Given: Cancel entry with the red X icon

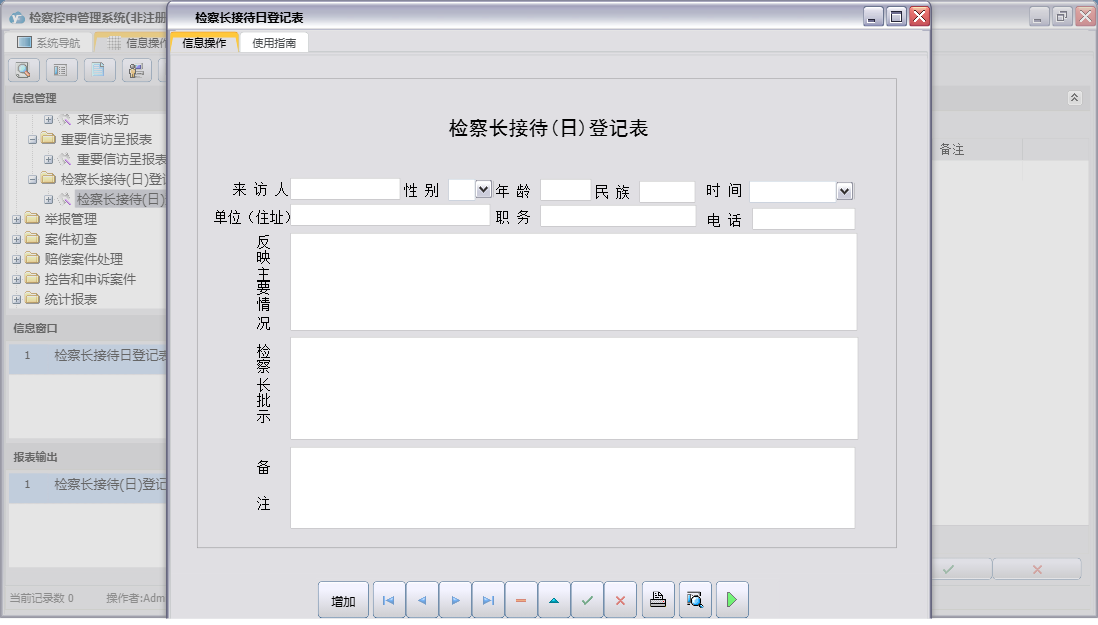Looking at the screenshot, I should (620, 600).
